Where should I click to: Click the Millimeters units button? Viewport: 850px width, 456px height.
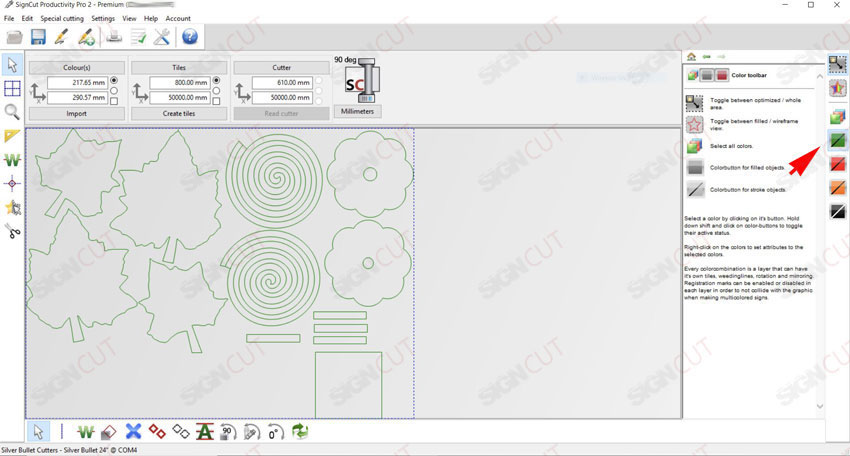357,111
